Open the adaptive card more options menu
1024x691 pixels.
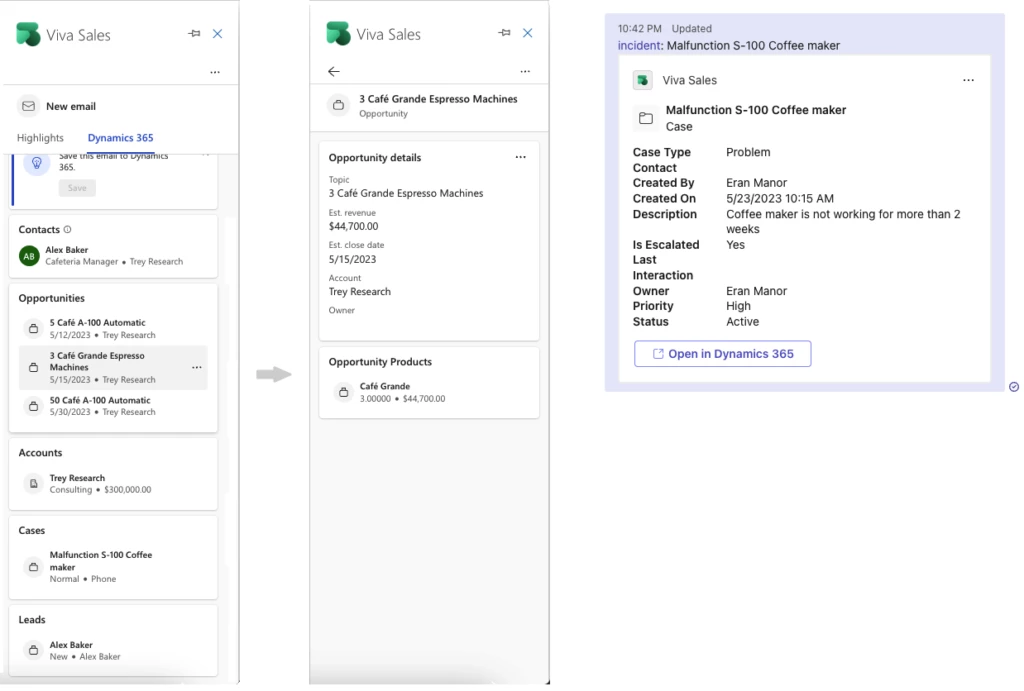[x=967, y=80]
